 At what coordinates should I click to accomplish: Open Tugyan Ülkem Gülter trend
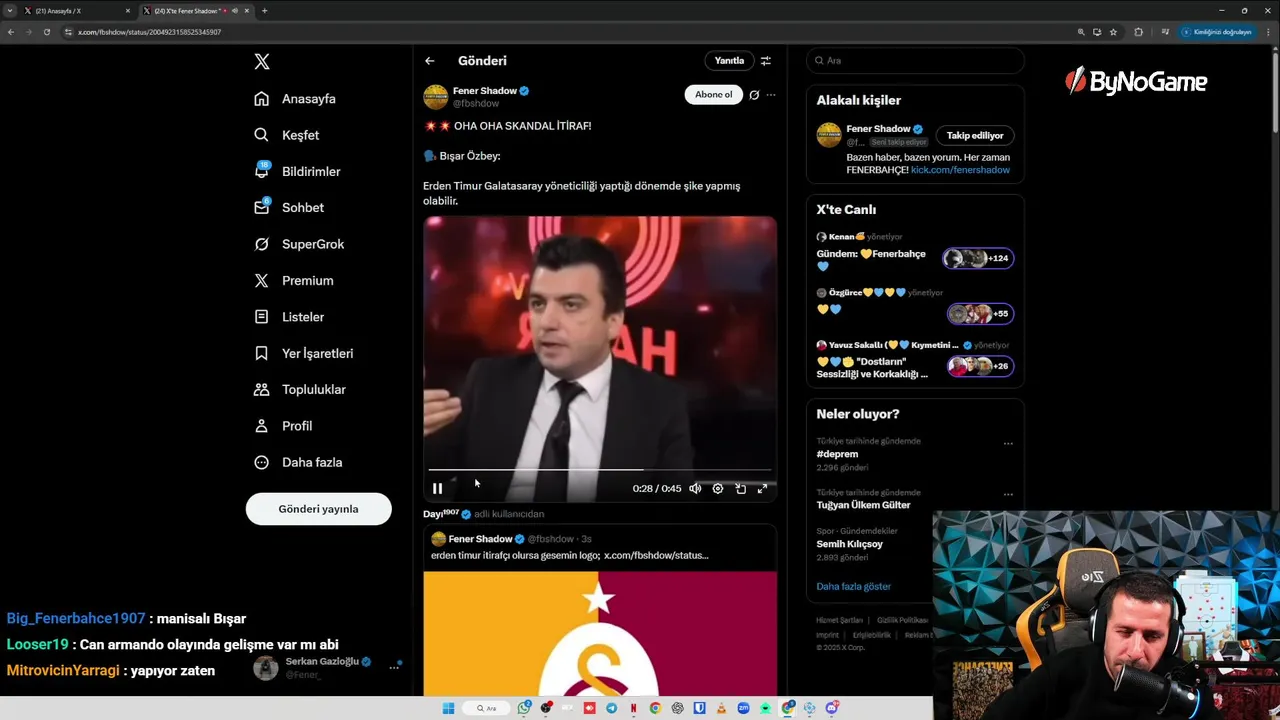(863, 505)
